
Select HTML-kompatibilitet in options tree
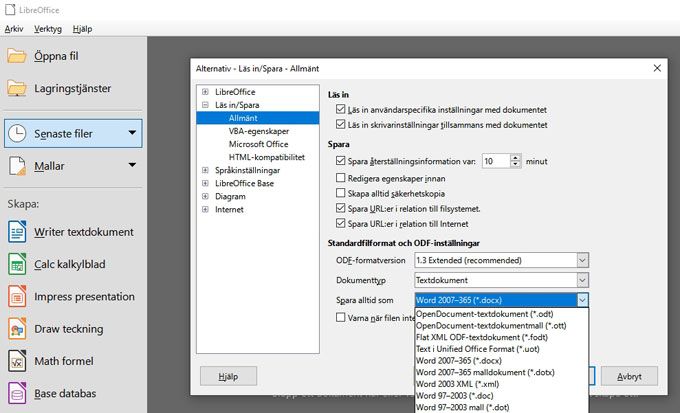pyautogui.click(x=267, y=157)
